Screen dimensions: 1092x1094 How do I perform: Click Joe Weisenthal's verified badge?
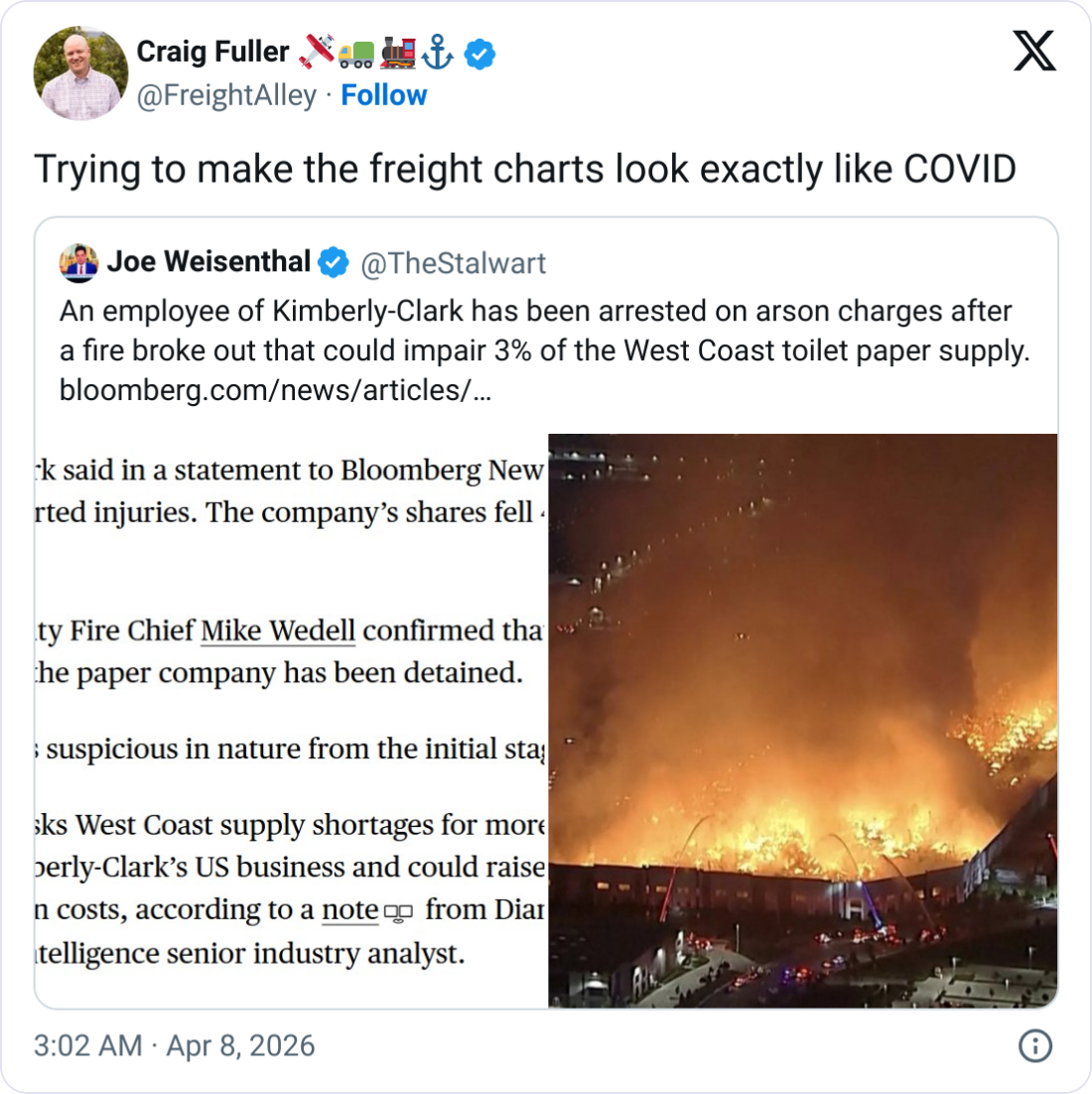click(x=334, y=263)
